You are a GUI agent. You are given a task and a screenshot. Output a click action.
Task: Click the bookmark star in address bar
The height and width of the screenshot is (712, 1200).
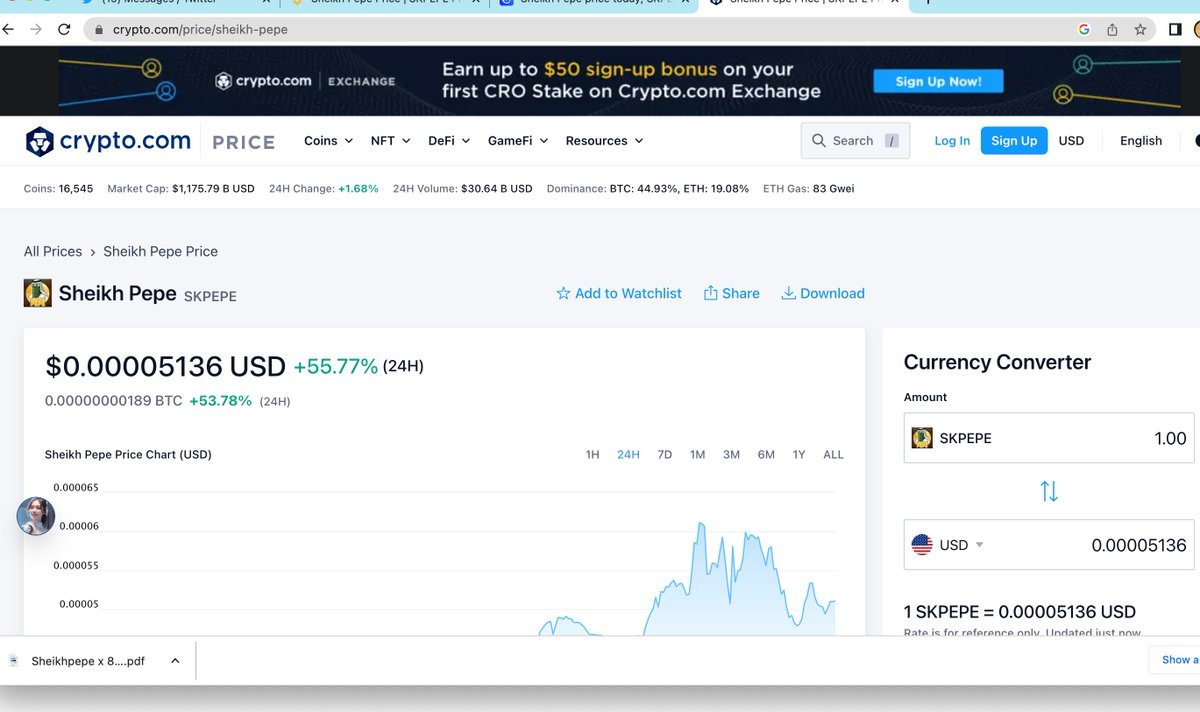pos(1140,30)
